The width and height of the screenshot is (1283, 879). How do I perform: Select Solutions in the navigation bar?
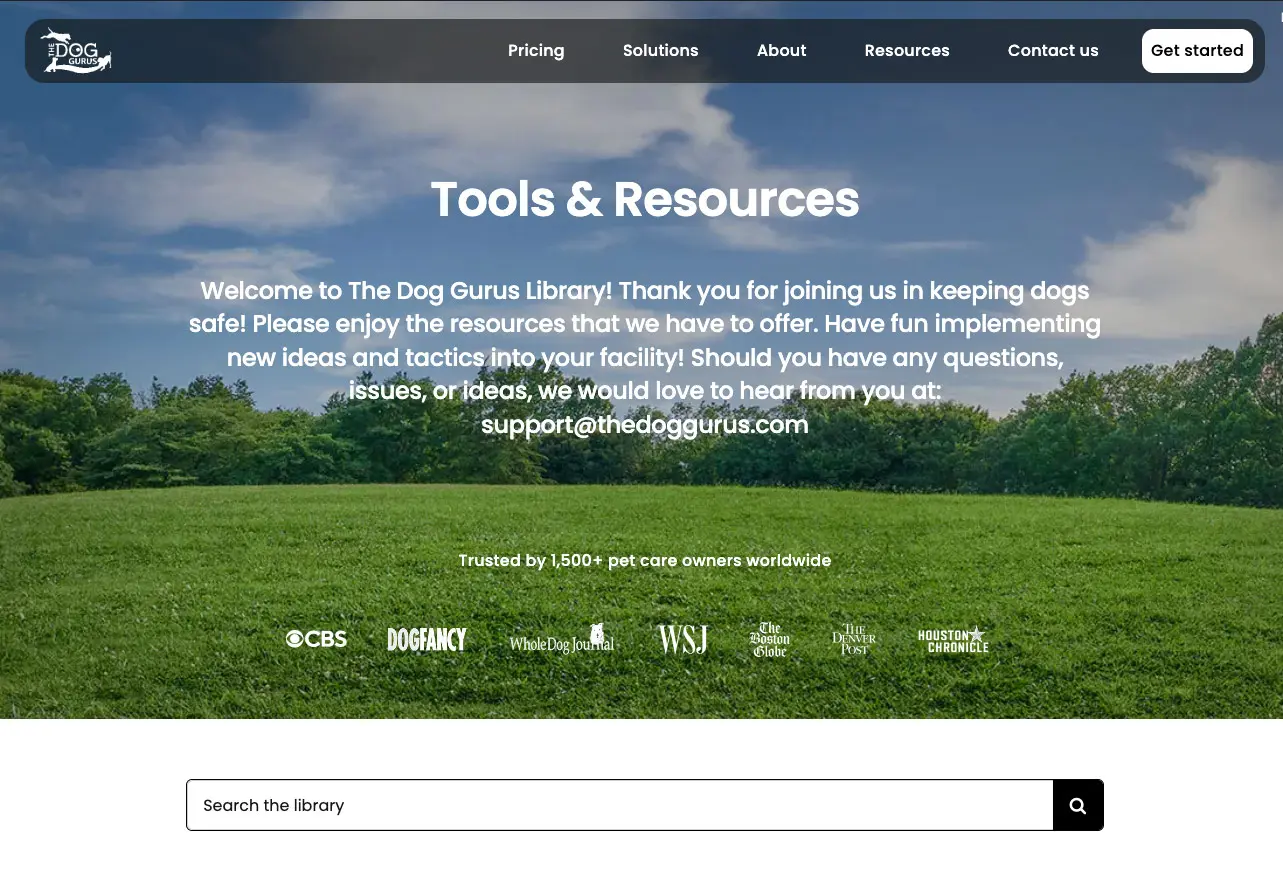click(x=660, y=51)
